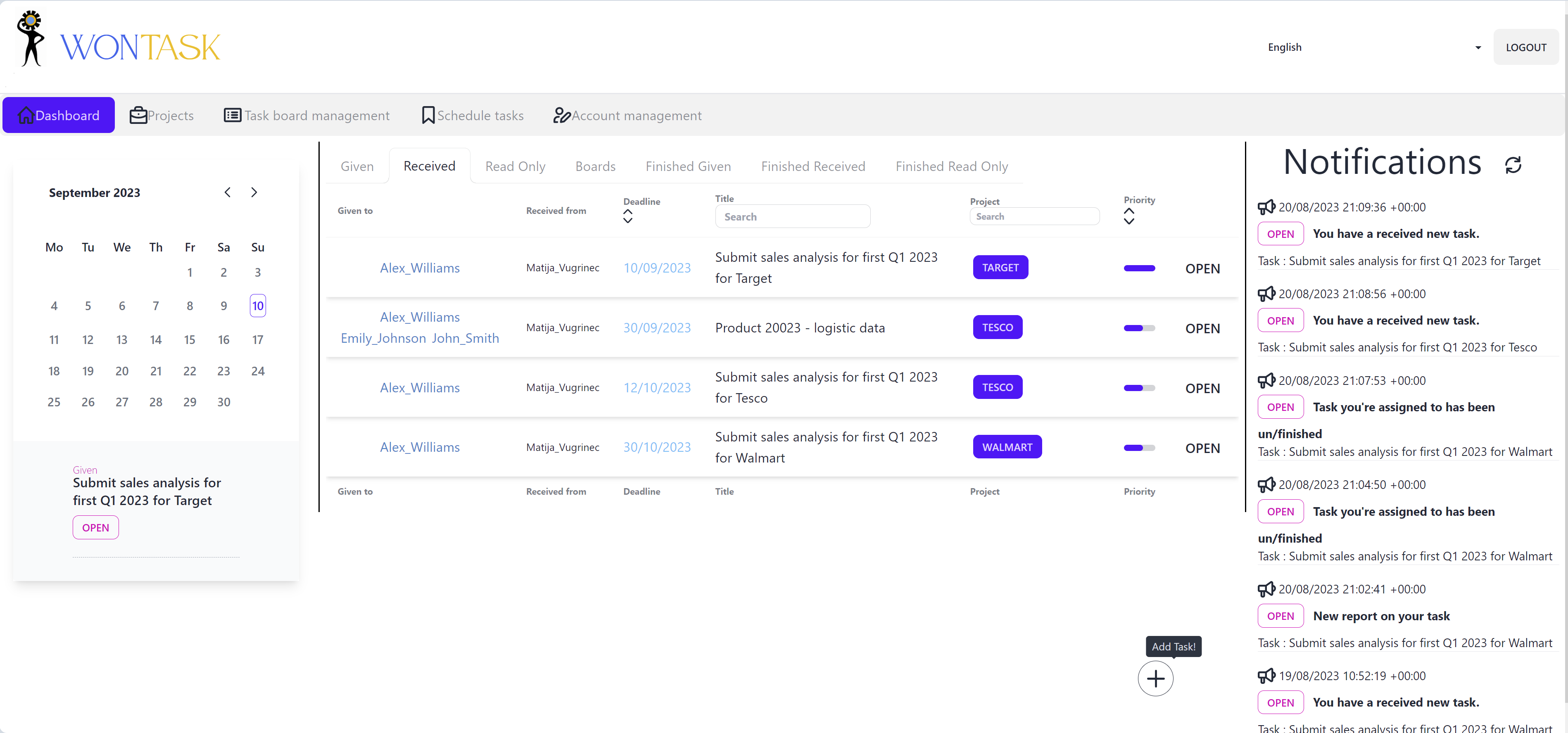Go to next calendar month

pos(254,192)
